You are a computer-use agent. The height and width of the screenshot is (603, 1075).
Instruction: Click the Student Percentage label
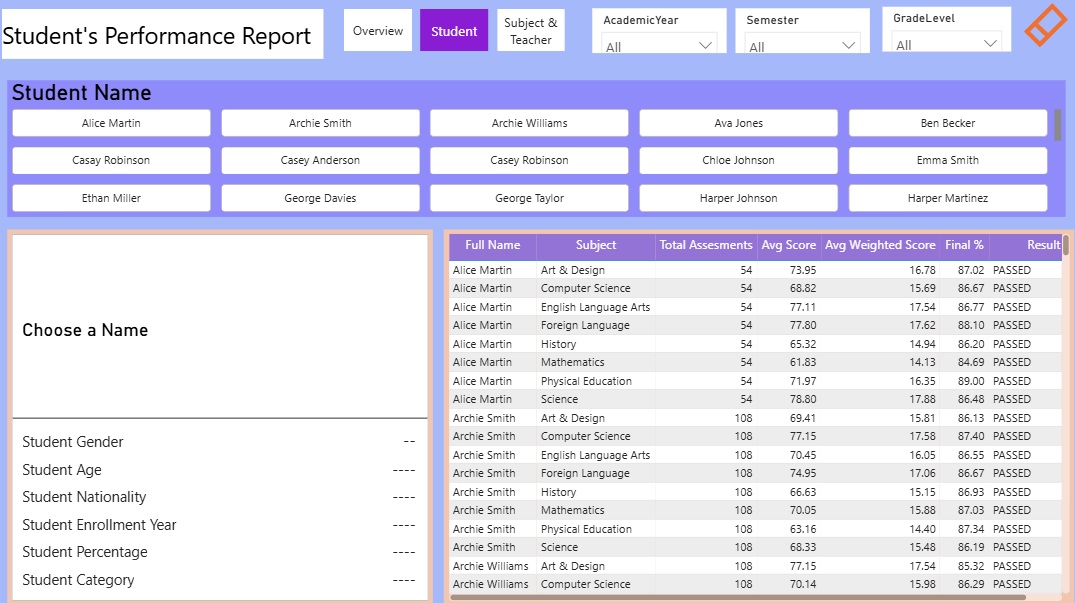tap(85, 552)
